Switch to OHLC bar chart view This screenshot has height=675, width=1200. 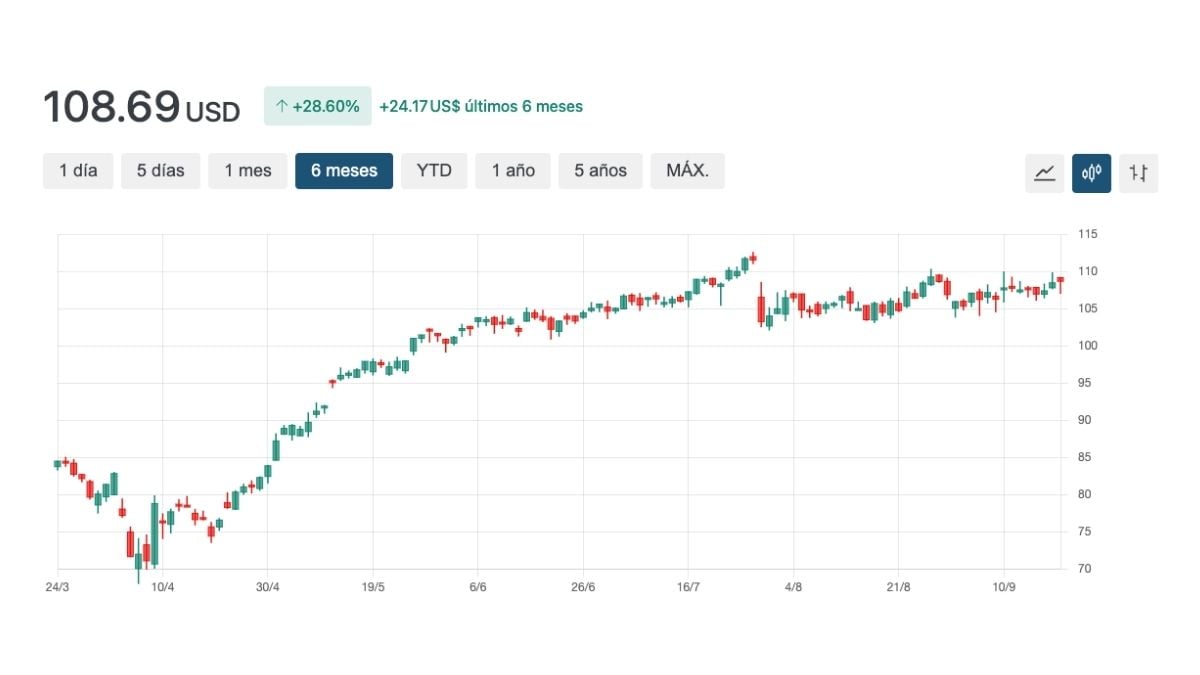coord(1138,172)
